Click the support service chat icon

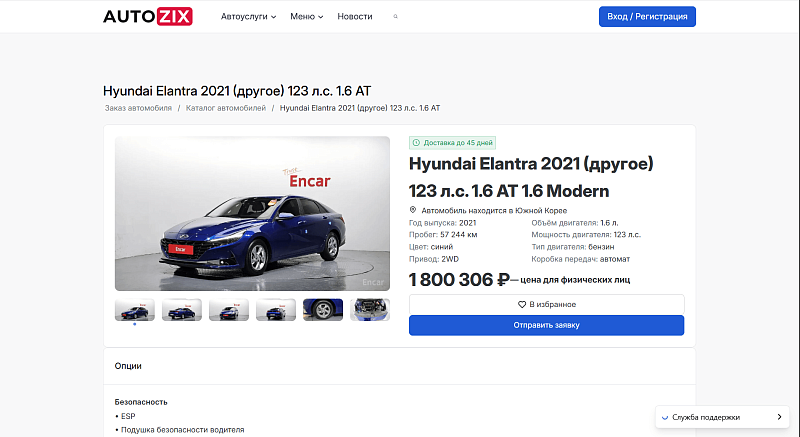[x=665, y=417]
